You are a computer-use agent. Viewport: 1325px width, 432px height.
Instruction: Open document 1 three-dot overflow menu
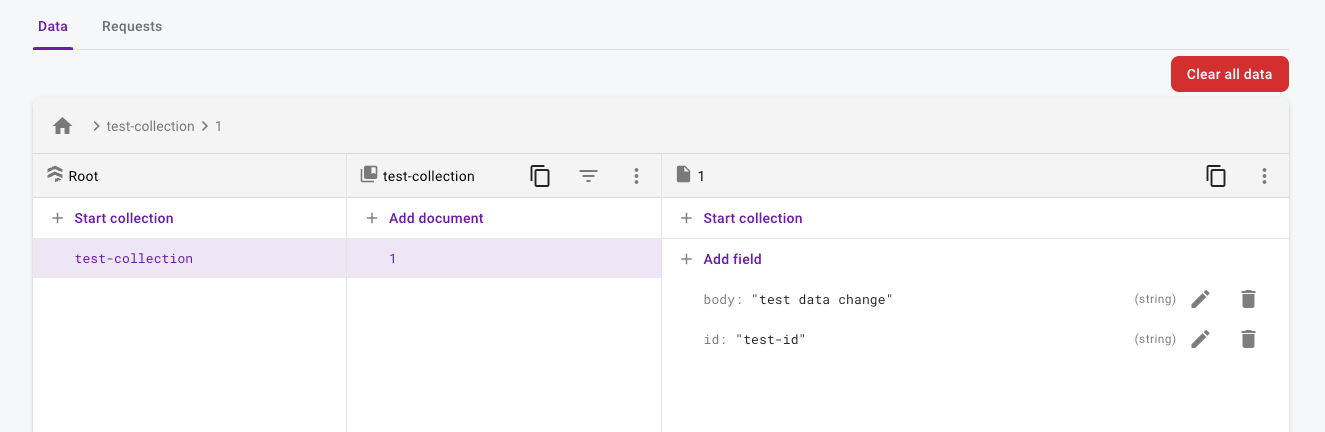[1264, 176]
